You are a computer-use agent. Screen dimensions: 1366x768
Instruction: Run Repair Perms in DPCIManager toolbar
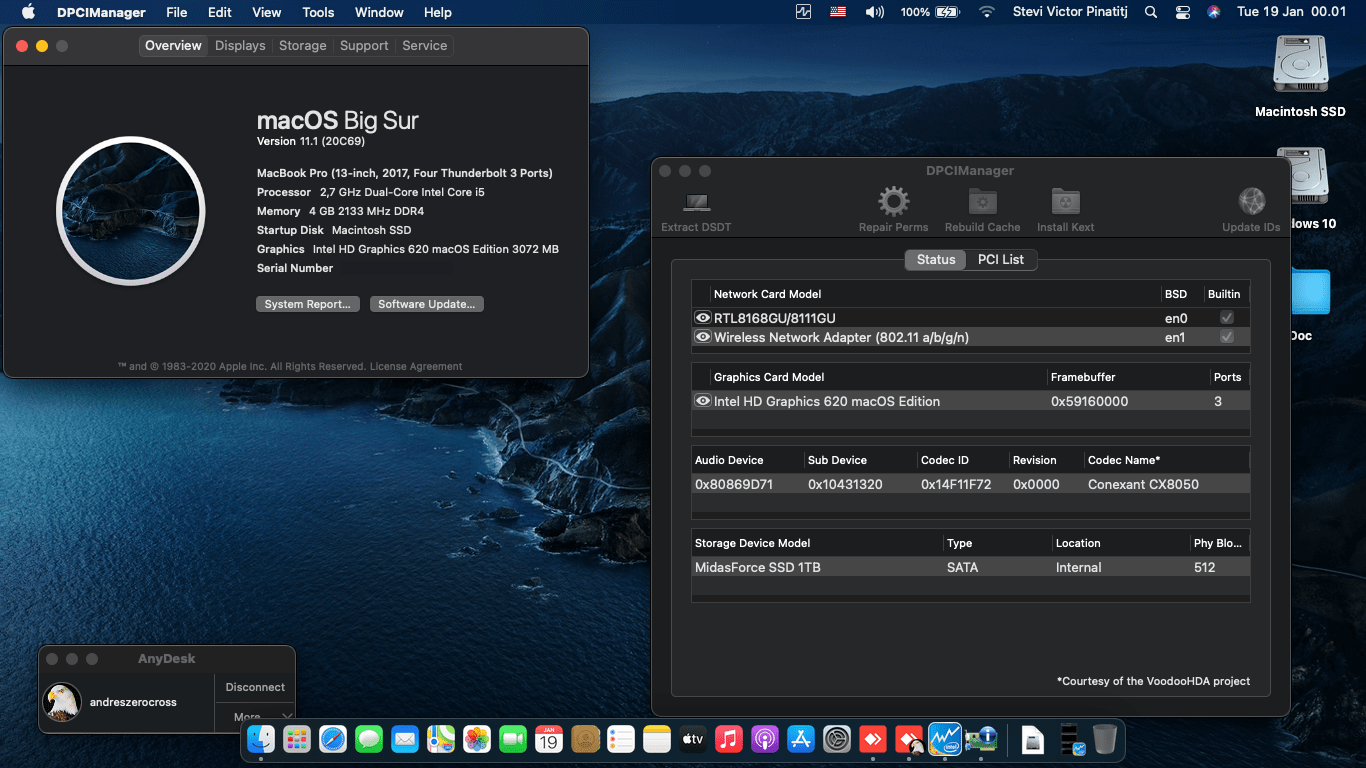893,202
